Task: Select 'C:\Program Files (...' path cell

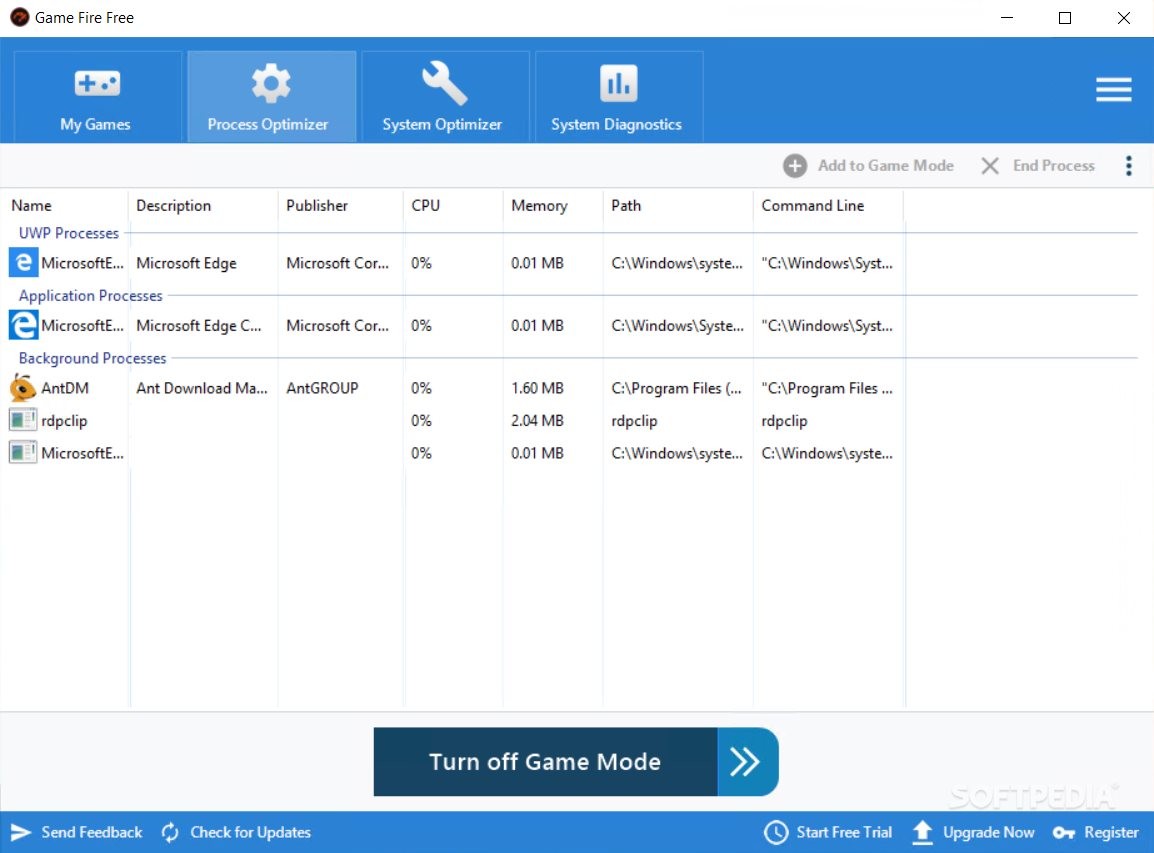Action: pyautogui.click(x=676, y=388)
